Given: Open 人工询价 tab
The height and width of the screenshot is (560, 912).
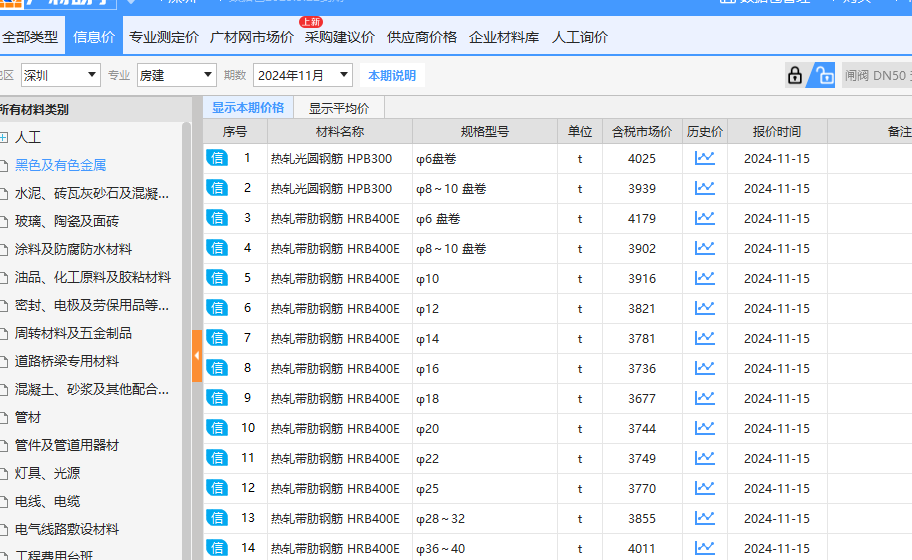Looking at the screenshot, I should (x=579, y=37).
